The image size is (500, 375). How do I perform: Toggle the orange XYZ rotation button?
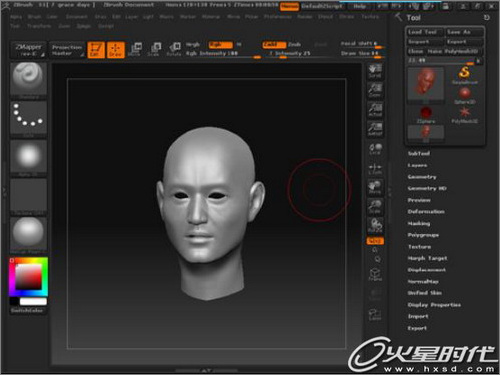(x=375, y=241)
